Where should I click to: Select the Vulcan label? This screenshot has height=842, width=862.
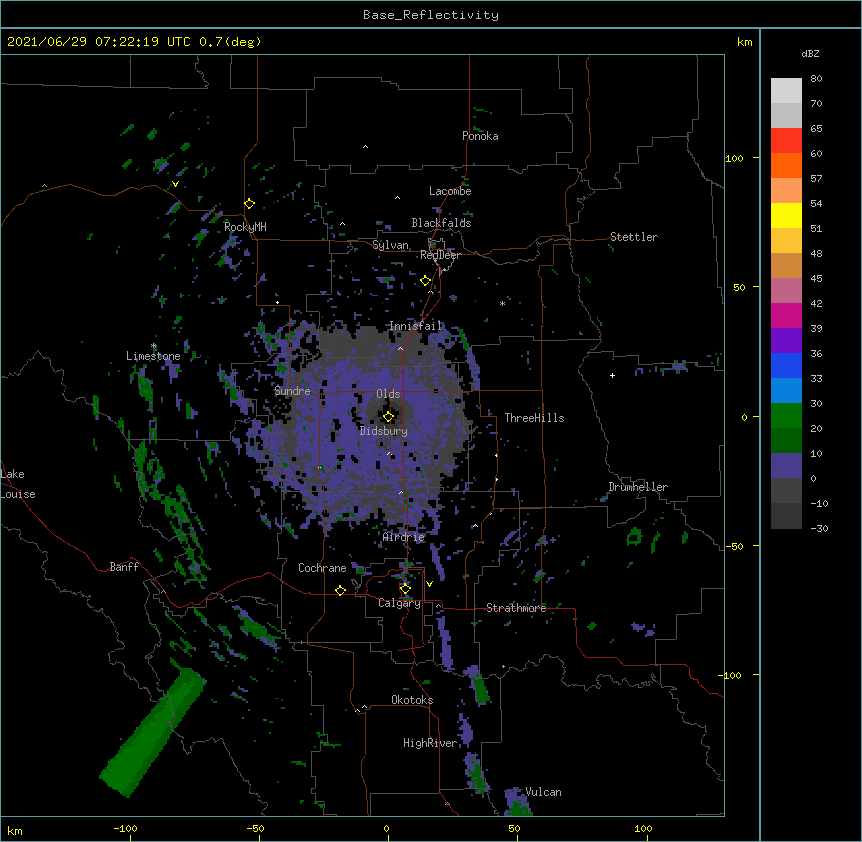pyautogui.click(x=543, y=792)
